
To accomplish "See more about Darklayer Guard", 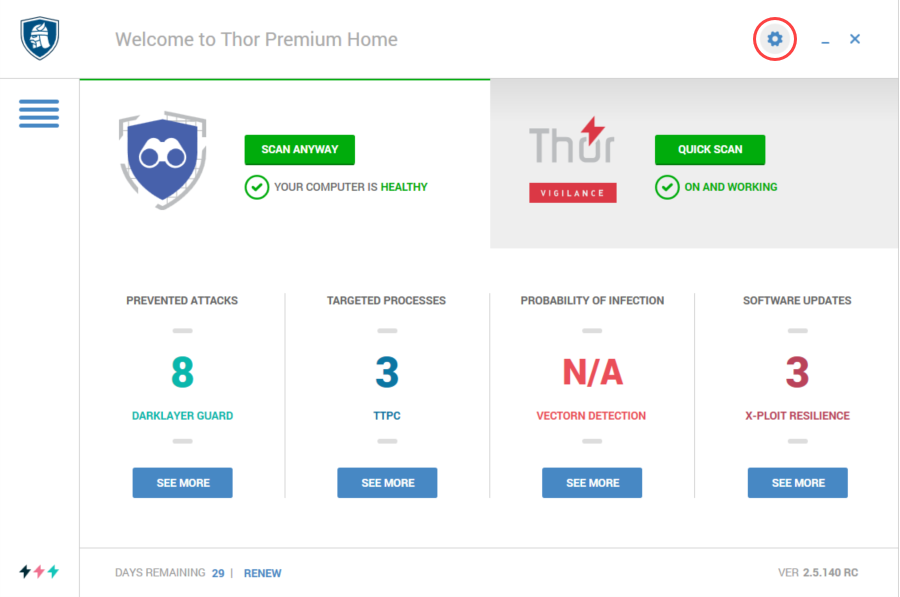I will (x=183, y=483).
